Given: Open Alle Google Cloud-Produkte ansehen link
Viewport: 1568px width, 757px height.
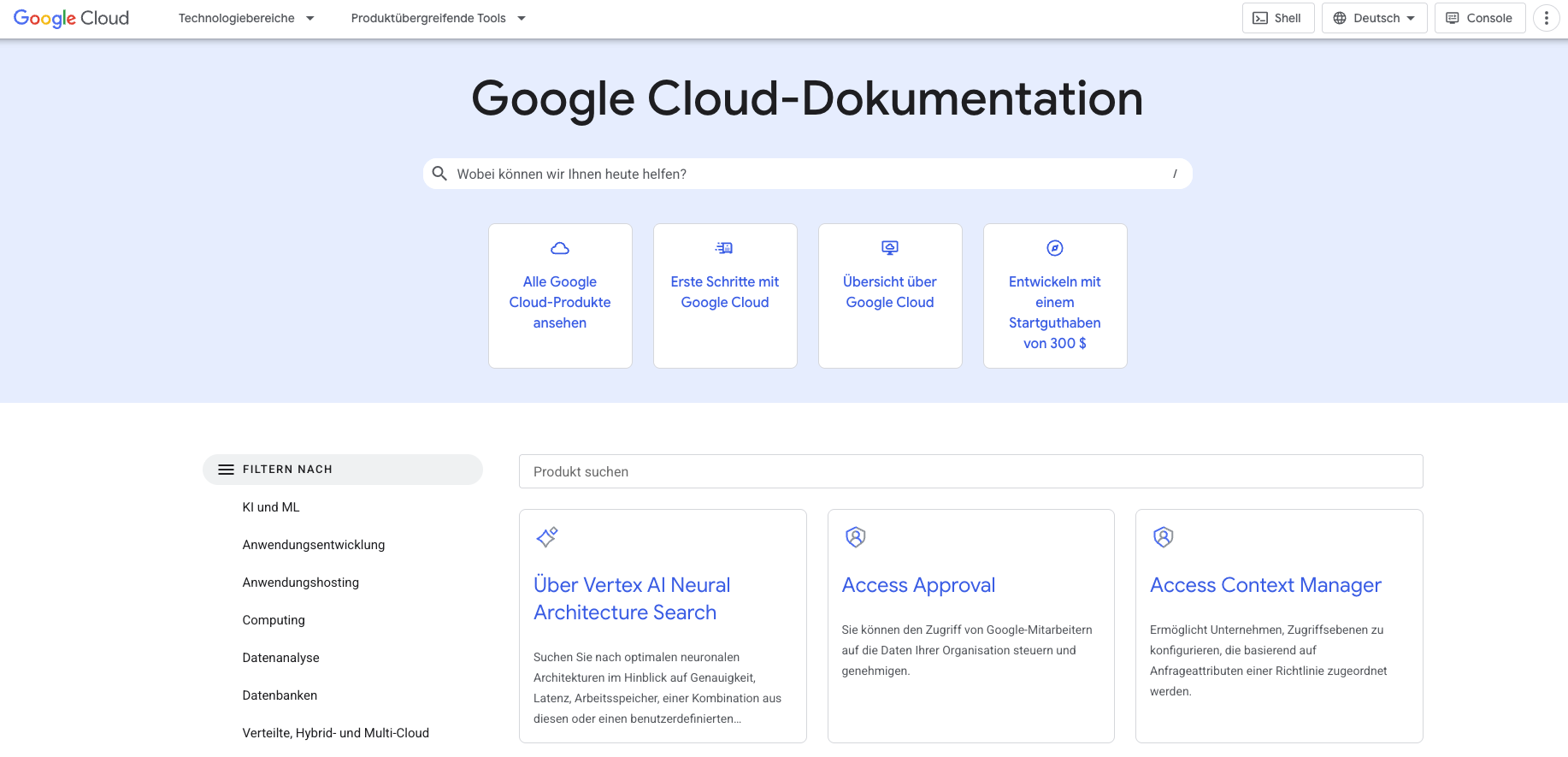Looking at the screenshot, I should point(560,302).
